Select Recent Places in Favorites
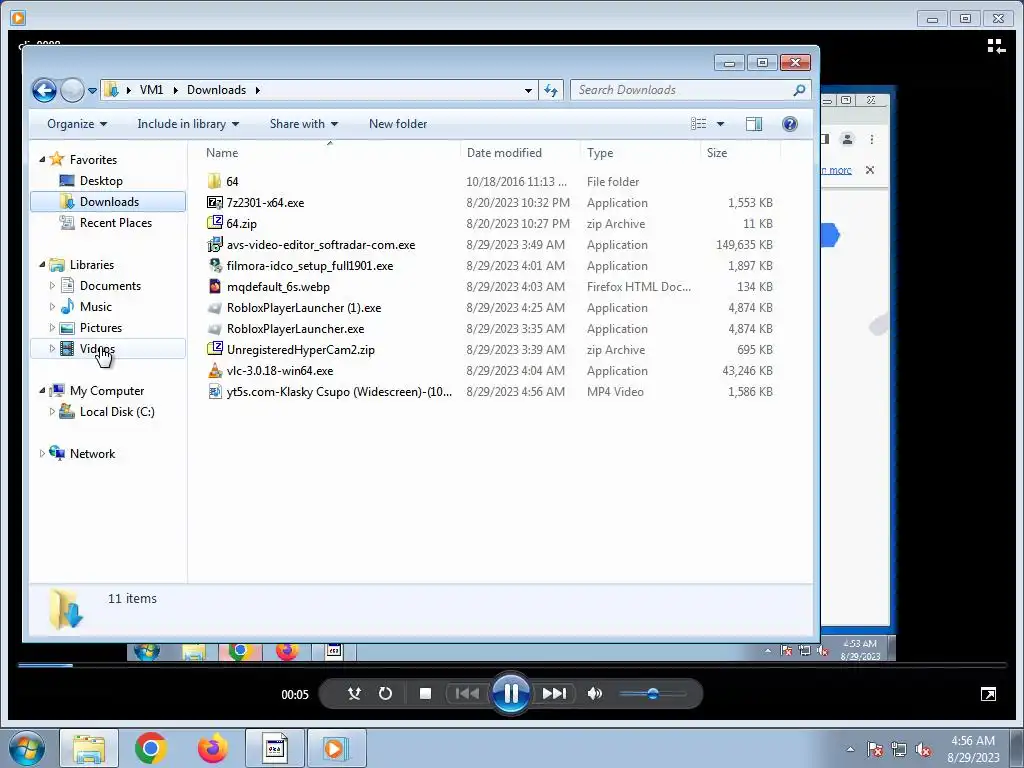Image resolution: width=1024 pixels, height=768 pixels. coord(116,223)
